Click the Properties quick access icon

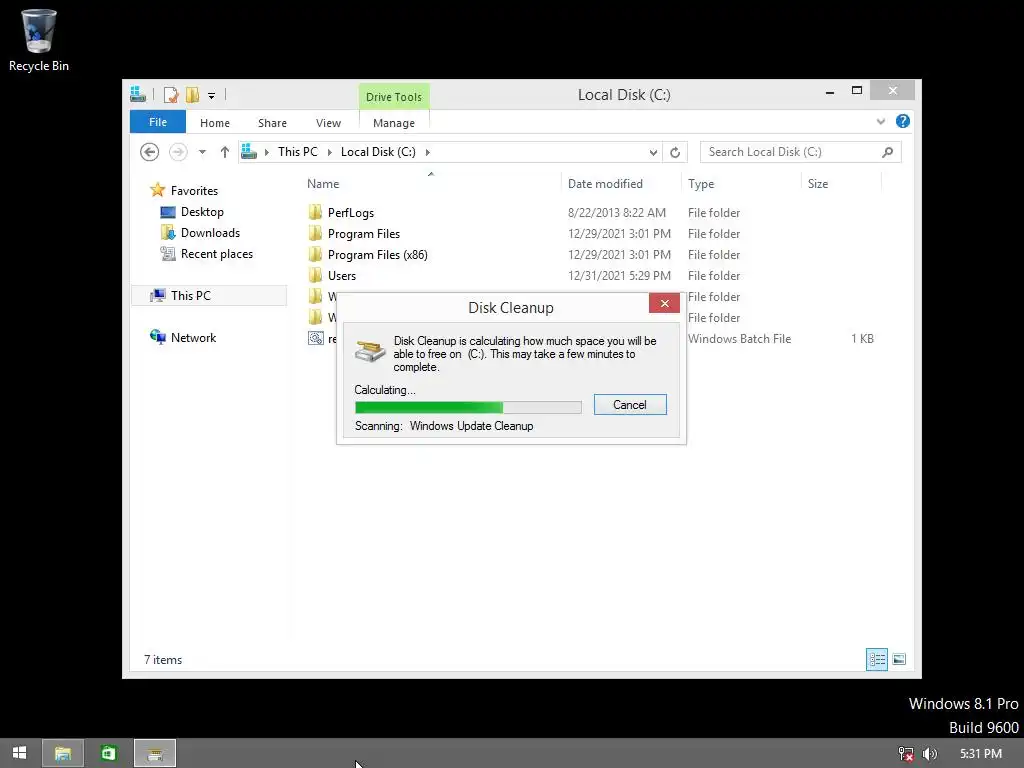click(x=170, y=95)
